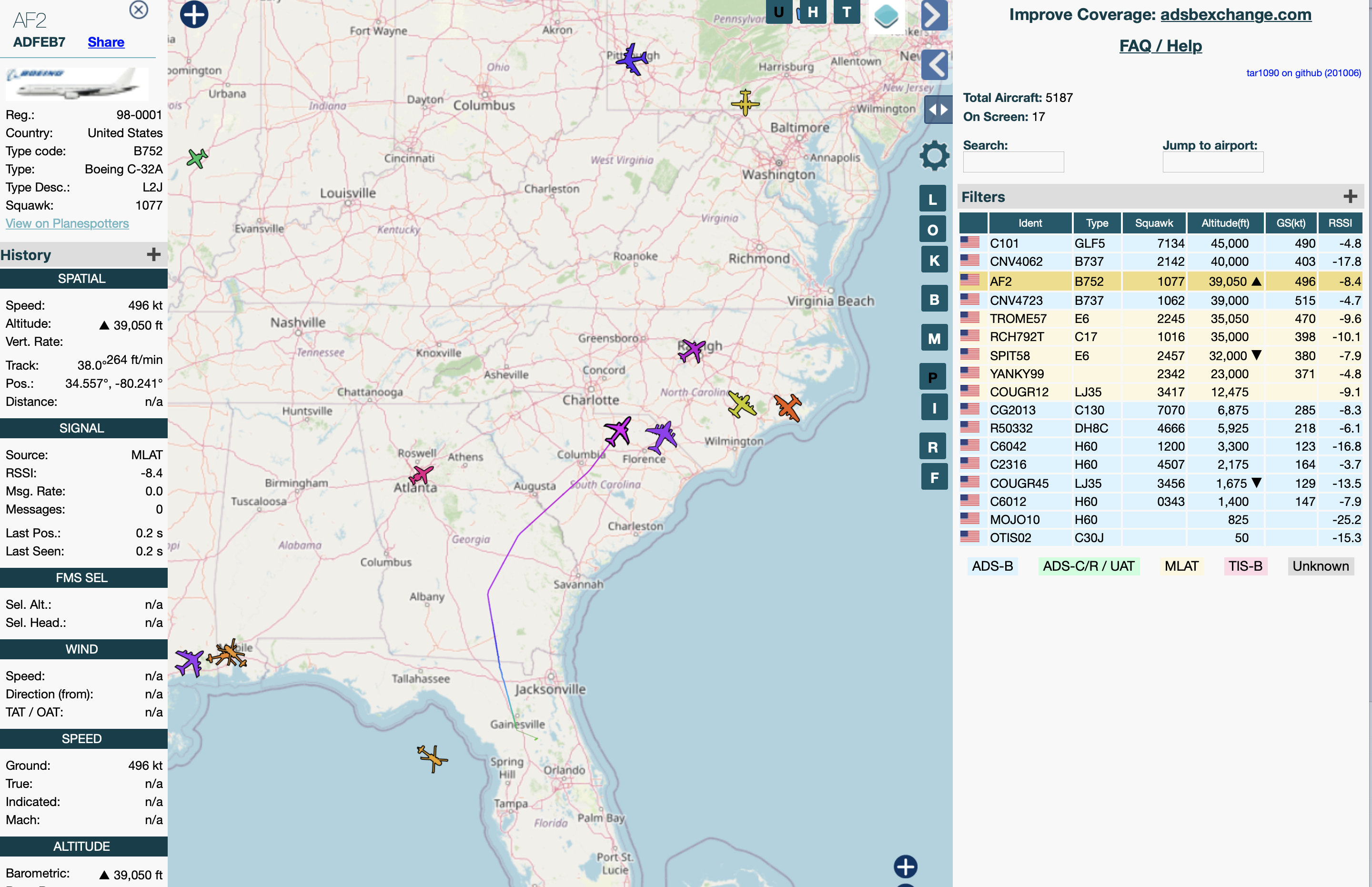
Task: Select the SPIT58 aircraft row
Action: click(x=1160, y=355)
